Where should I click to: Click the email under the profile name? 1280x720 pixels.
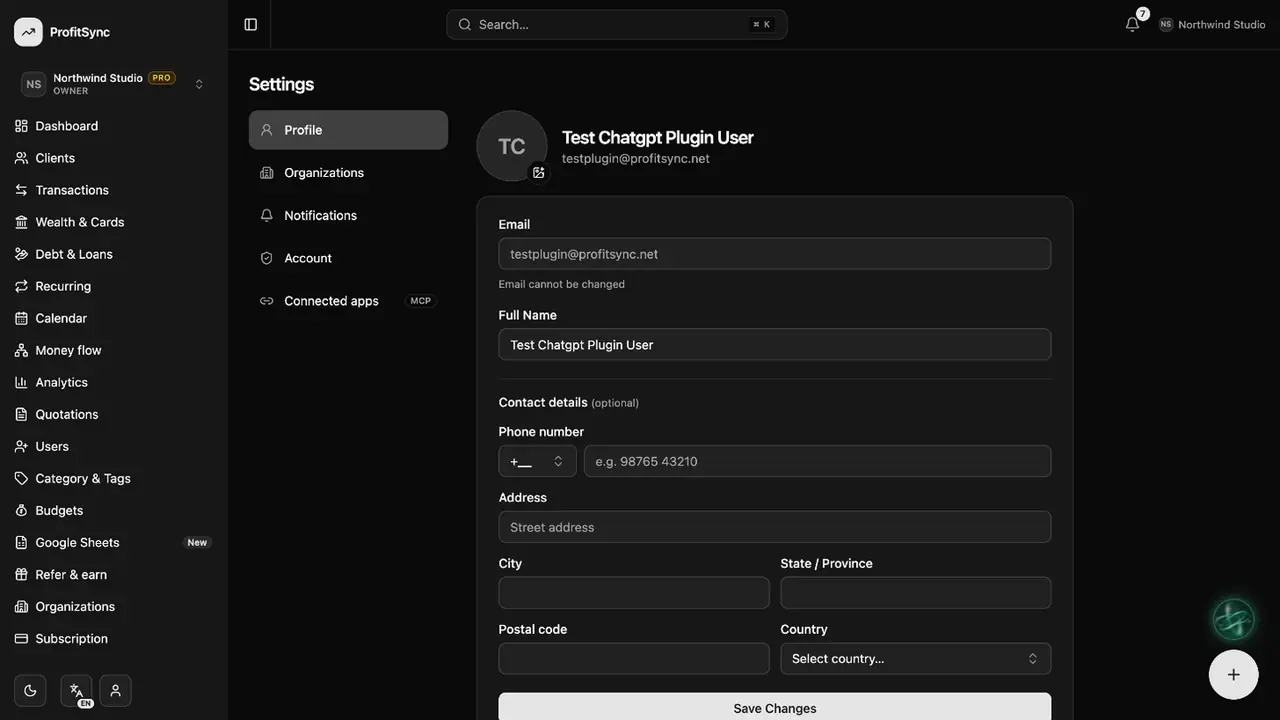[636, 158]
